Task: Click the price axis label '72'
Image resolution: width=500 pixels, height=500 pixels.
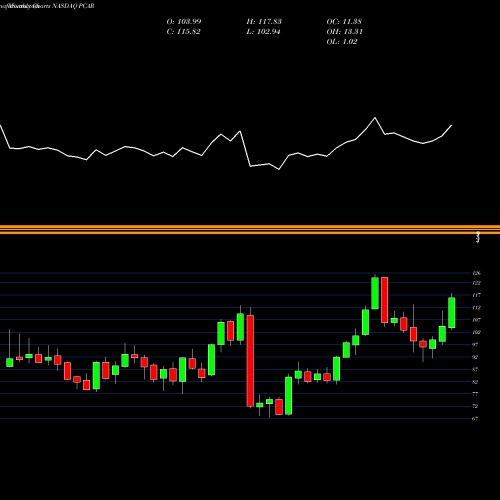Action: 475,406
